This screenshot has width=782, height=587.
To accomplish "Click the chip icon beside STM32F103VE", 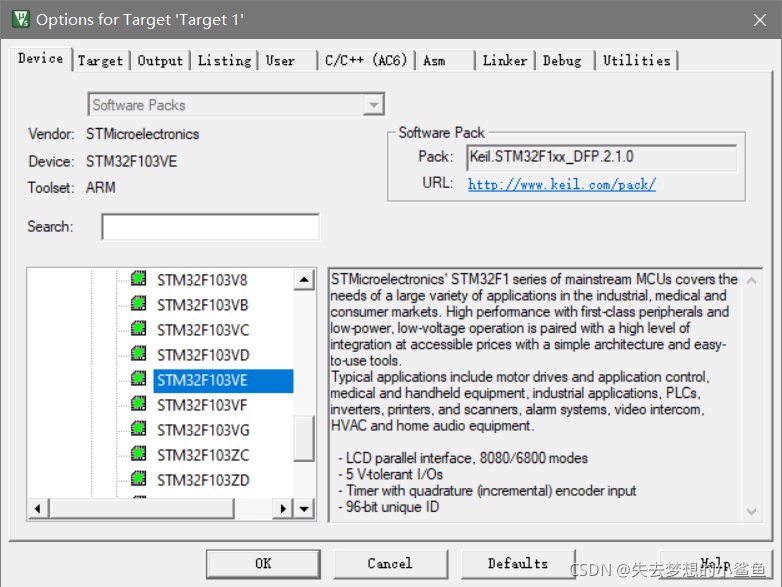I will click(139, 379).
